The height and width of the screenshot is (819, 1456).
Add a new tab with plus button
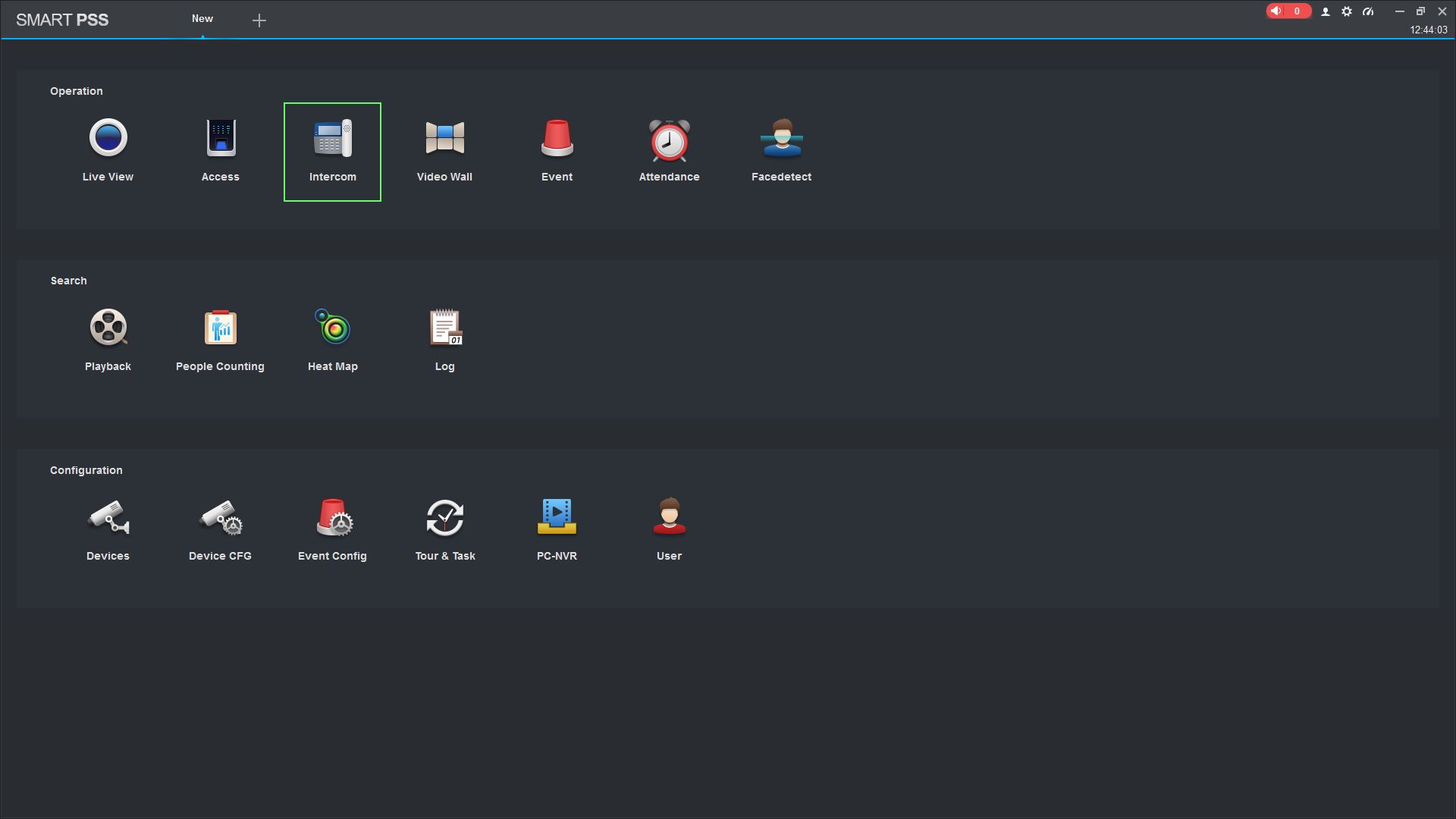pos(259,20)
